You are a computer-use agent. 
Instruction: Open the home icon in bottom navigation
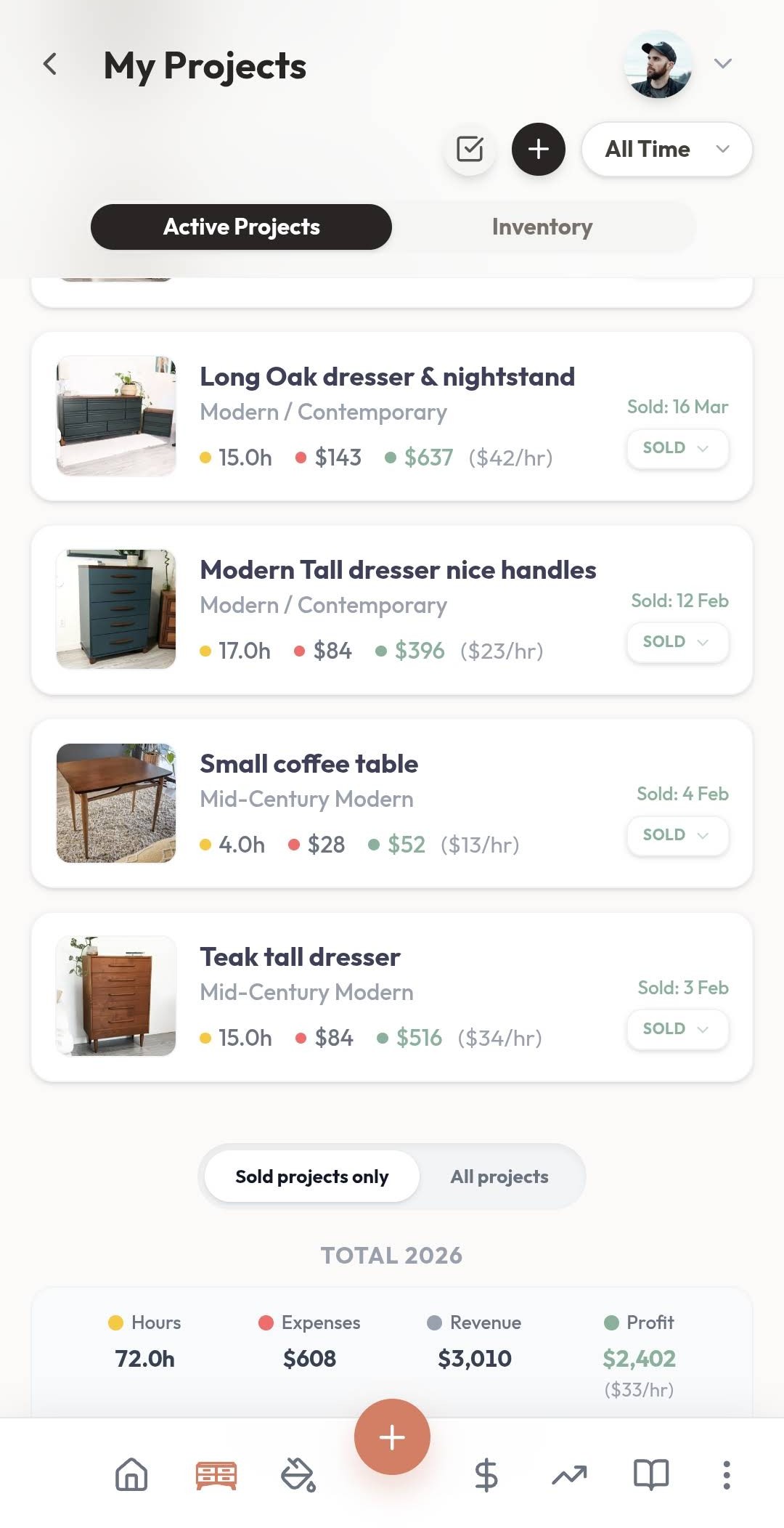tap(131, 1475)
